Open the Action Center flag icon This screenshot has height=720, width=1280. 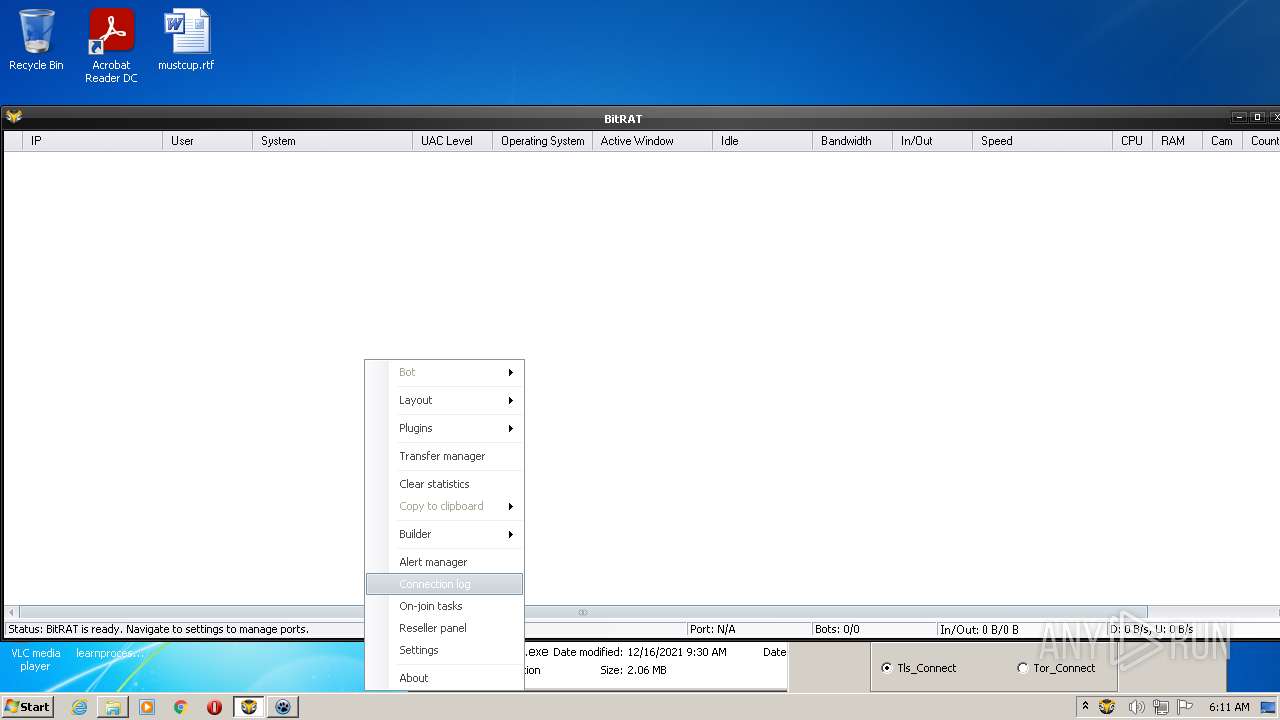pos(1184,707)
